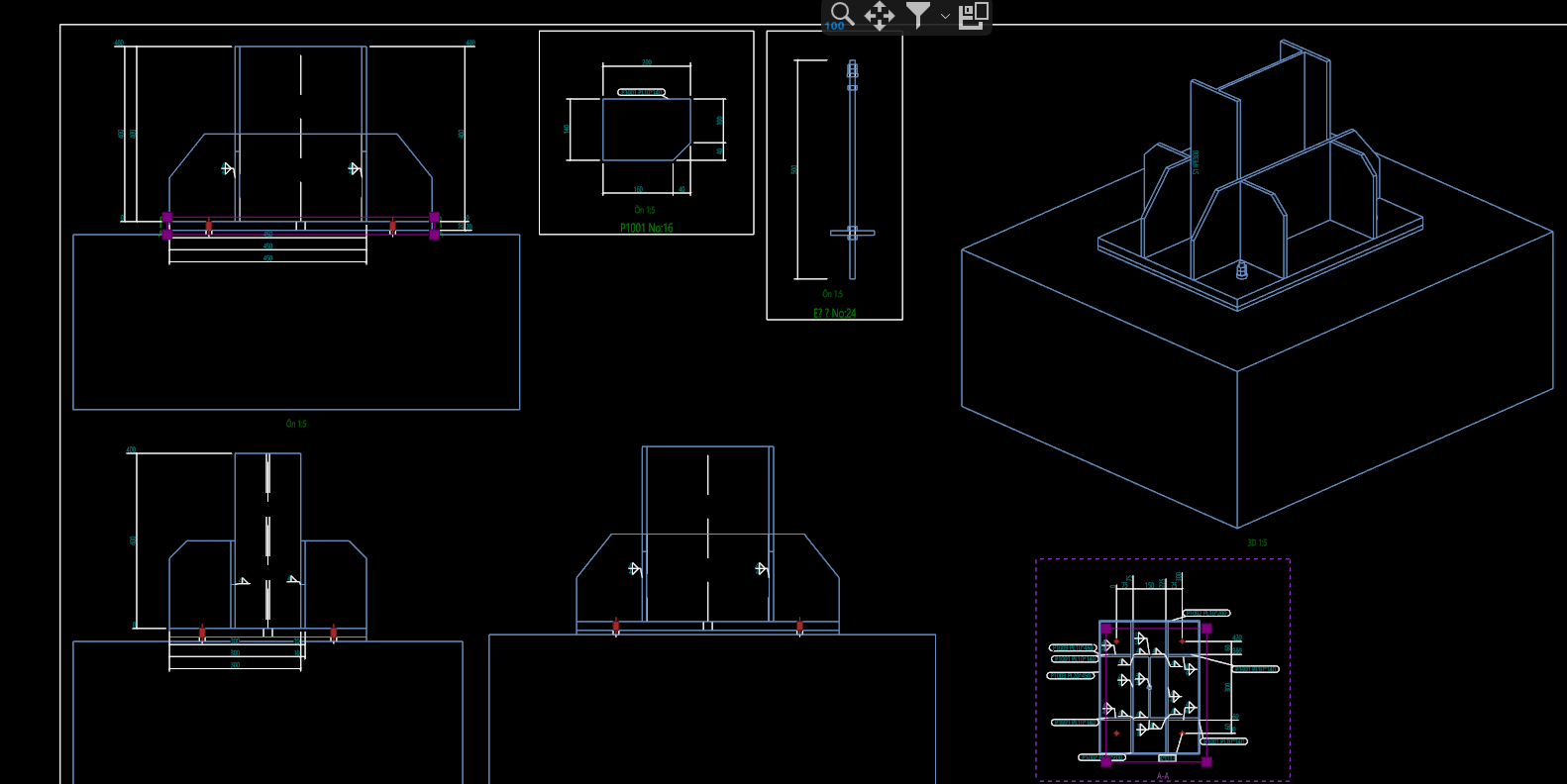
Task: Click left weld symbol in top-left view
Action: click(227, 168)
